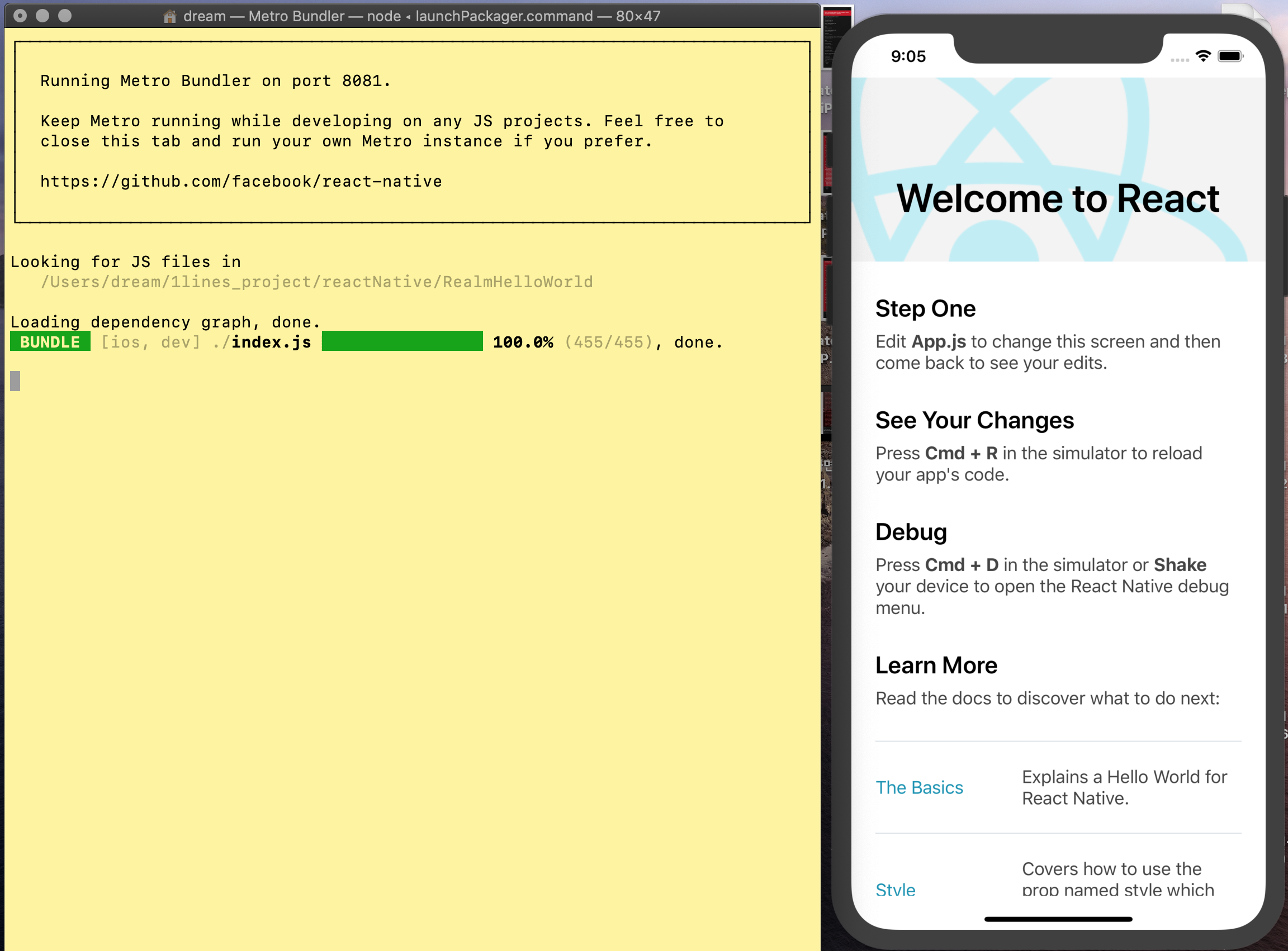Click the RealmHelloWorld project path text
The width and height of the screenshot is (1288, 951).
coord(317,282)
